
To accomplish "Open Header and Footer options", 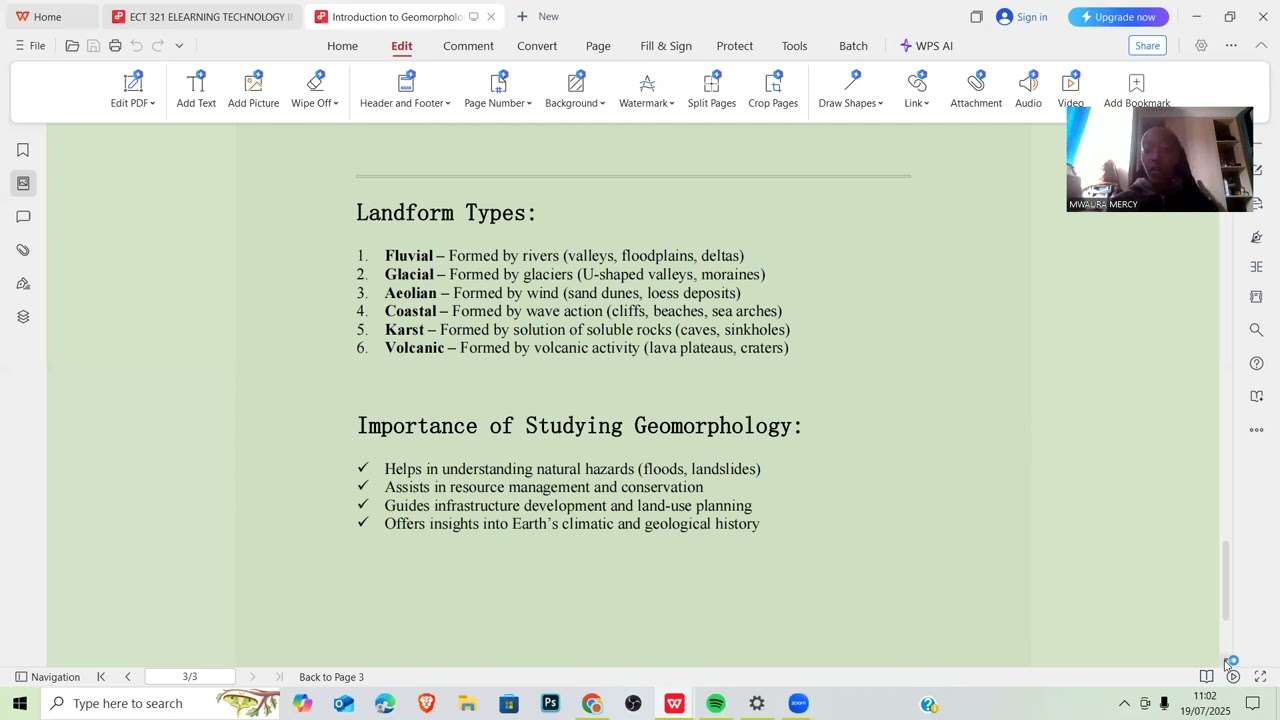I will [405, 90].
